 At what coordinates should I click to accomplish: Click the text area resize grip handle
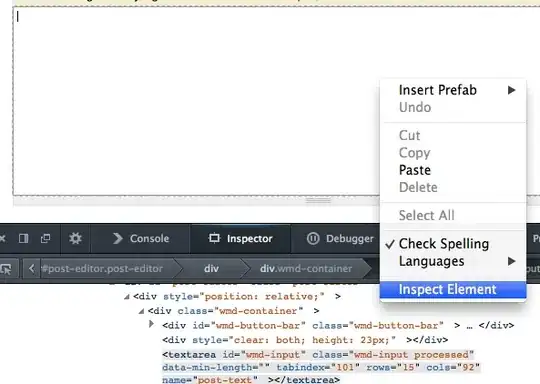coord(318,200)
